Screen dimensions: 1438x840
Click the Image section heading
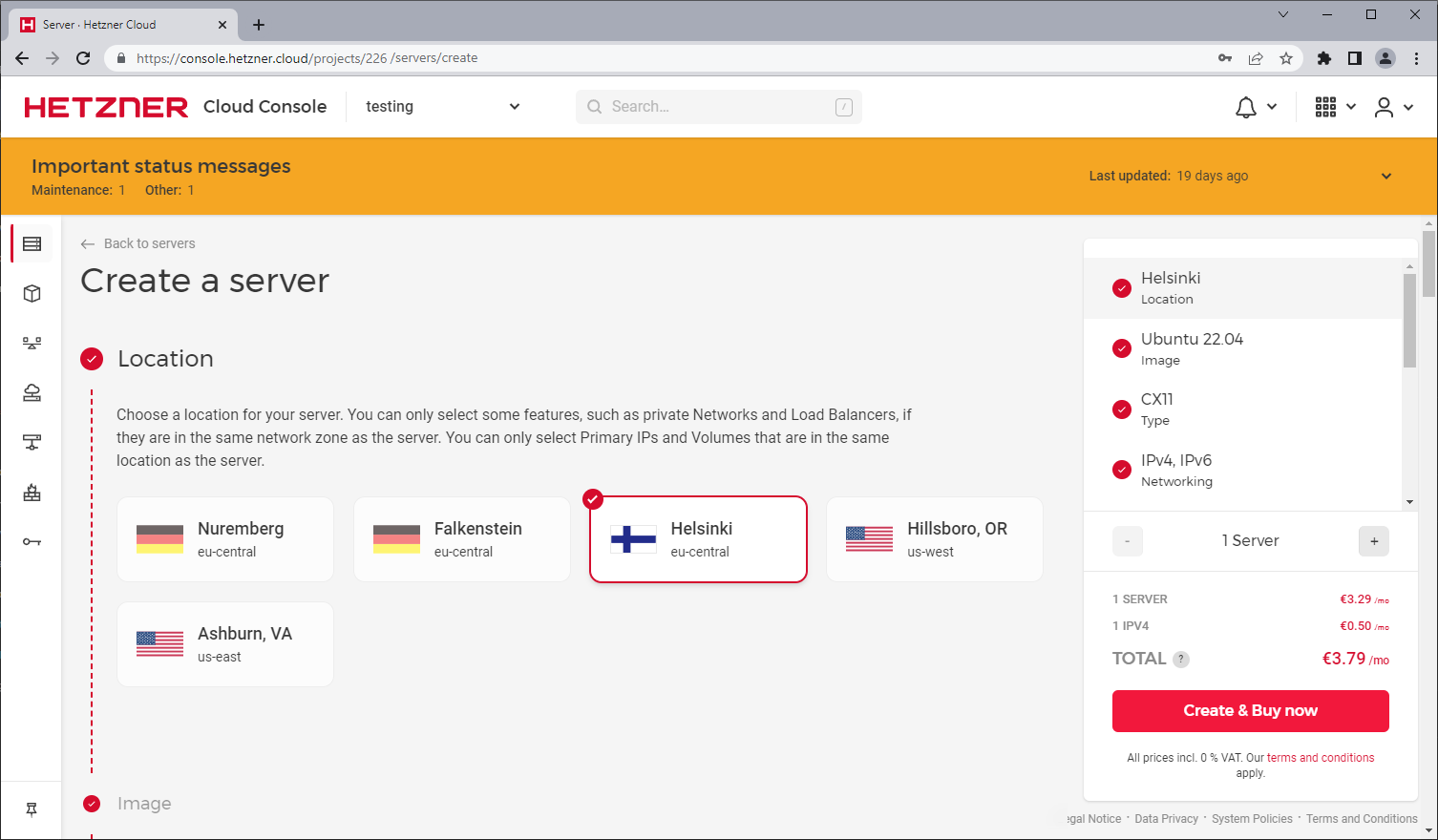click(x=144, y=804)
